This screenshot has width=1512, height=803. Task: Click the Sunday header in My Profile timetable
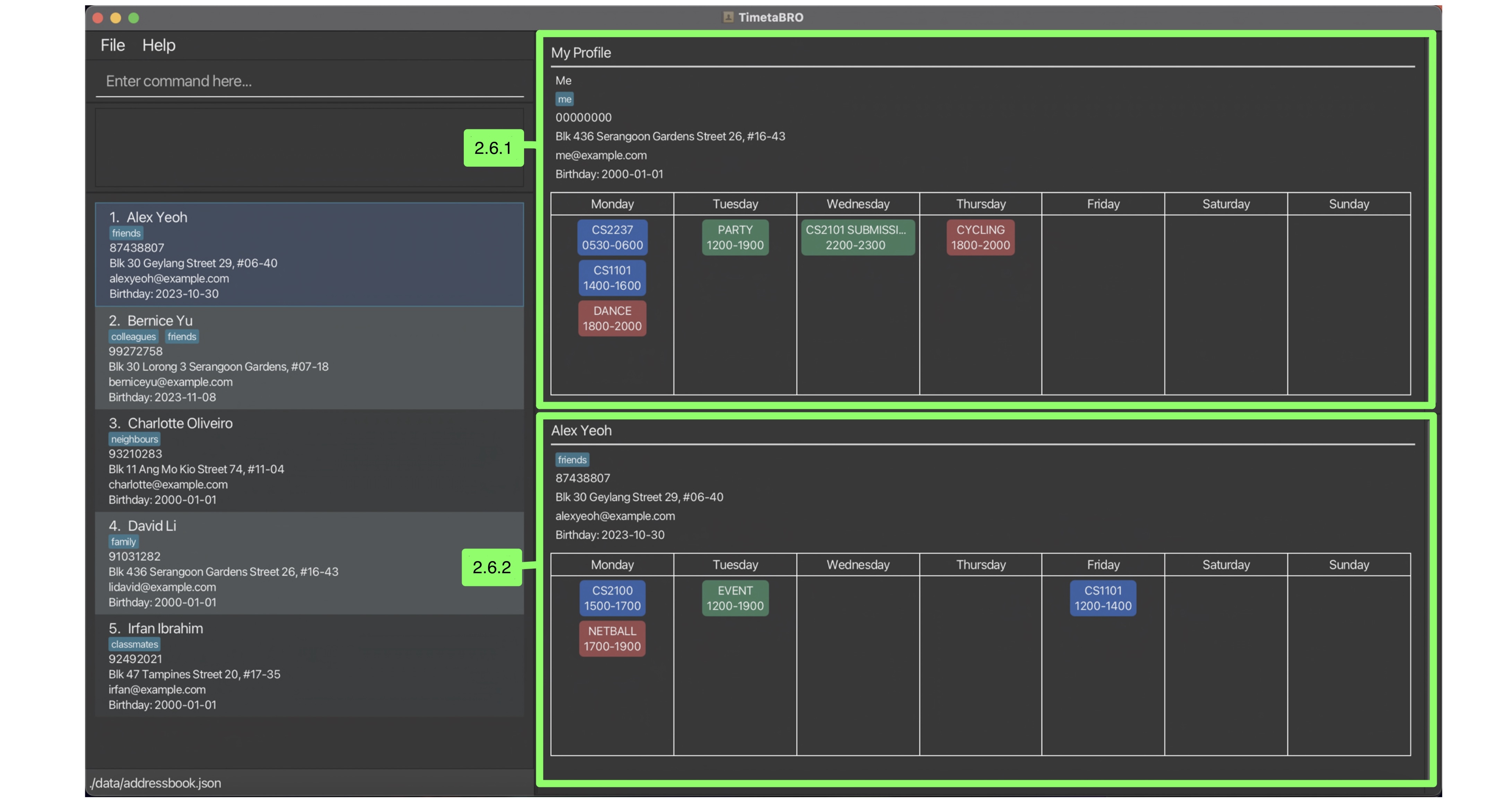(1349, 204)
